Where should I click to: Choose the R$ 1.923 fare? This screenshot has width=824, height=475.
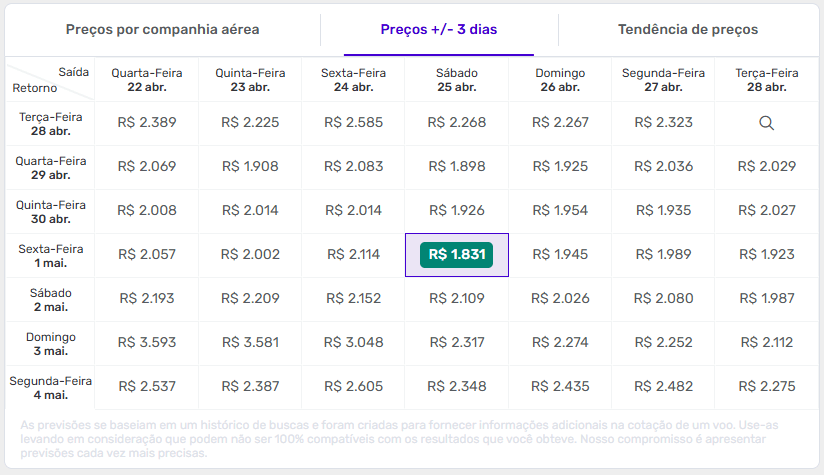(x=766, y=255)
